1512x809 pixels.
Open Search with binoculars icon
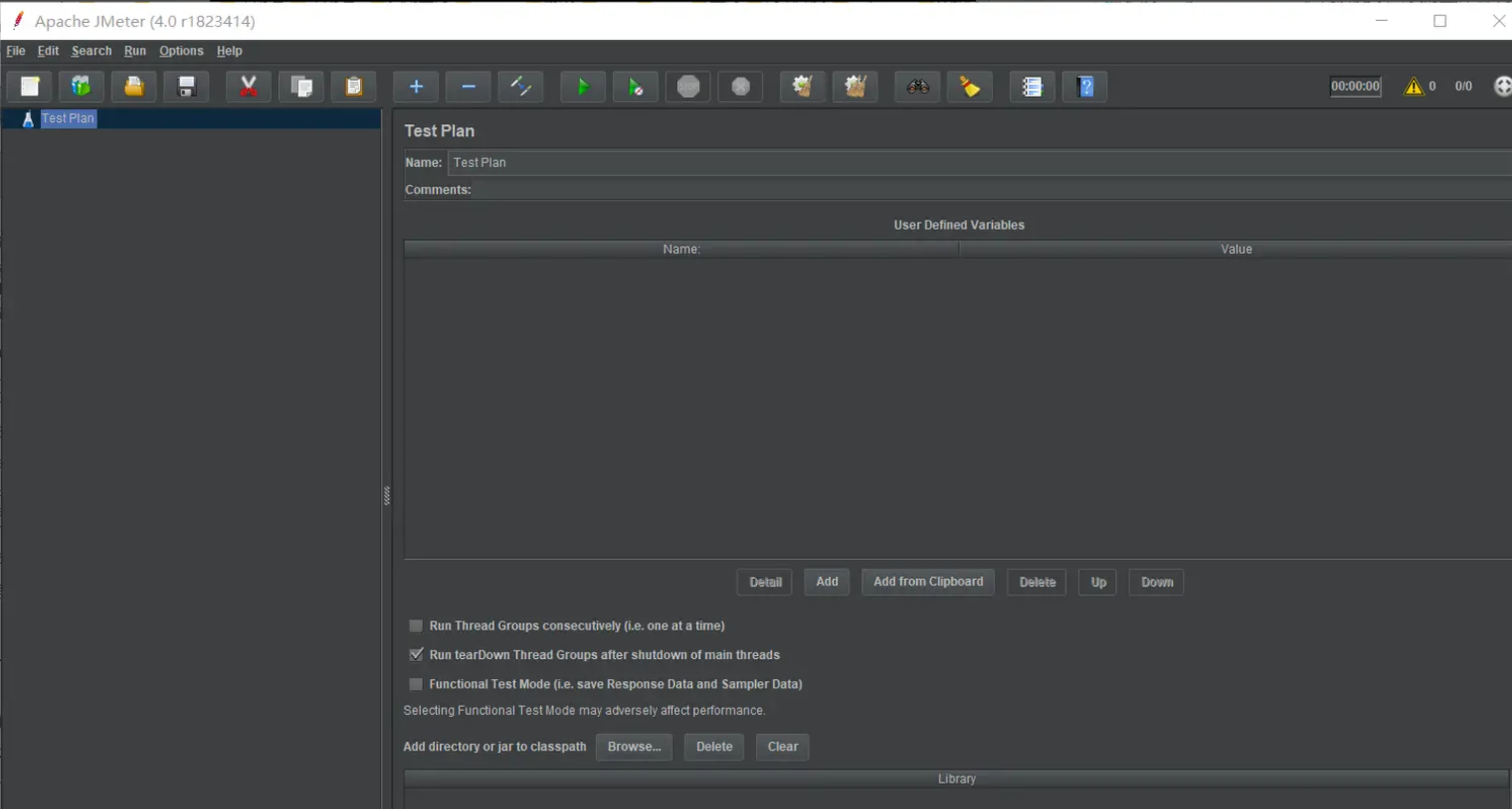pyautogui.click(x=917, y=87)
